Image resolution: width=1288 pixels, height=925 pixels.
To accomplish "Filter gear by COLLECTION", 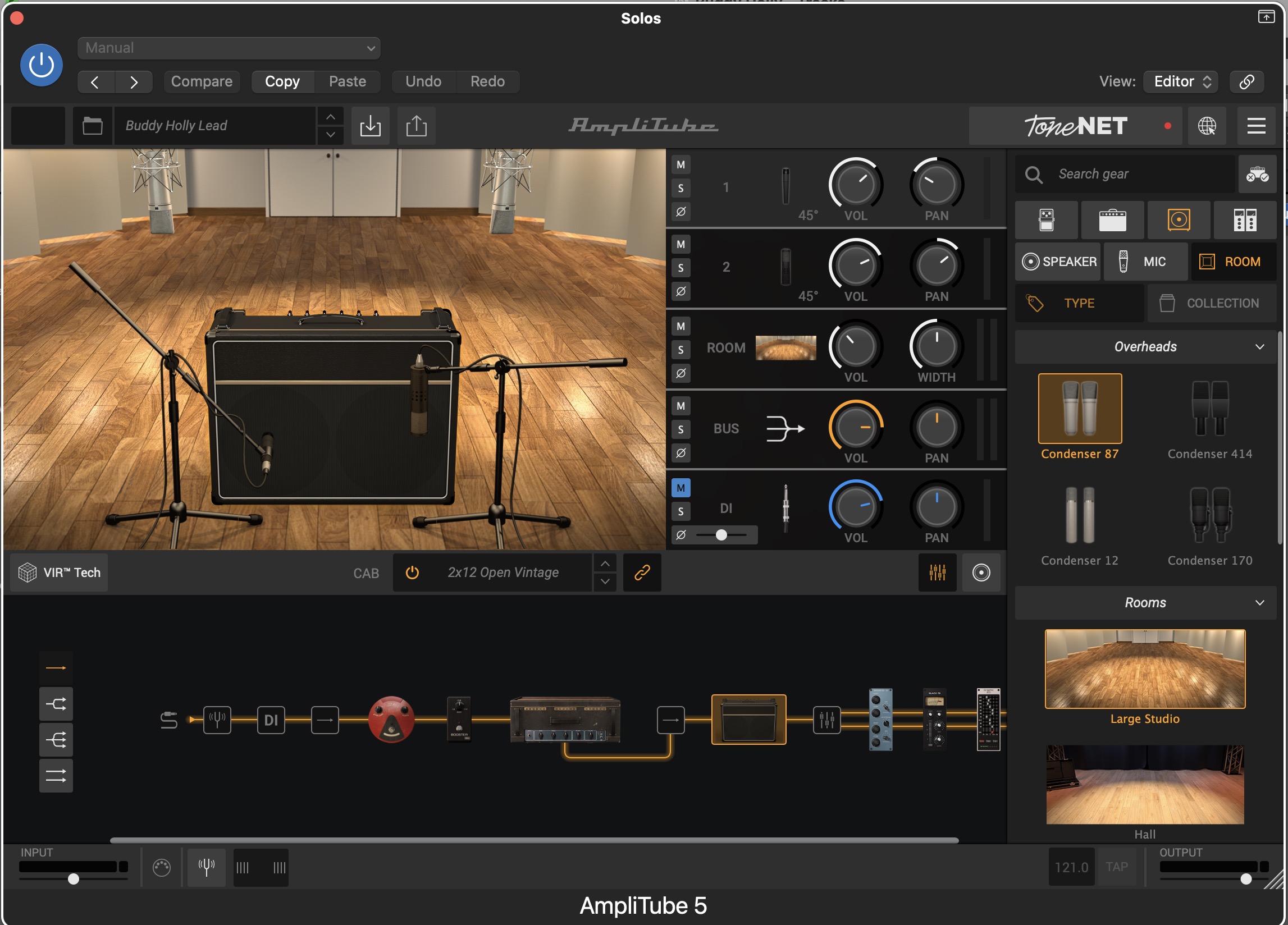I will 1212,303.
